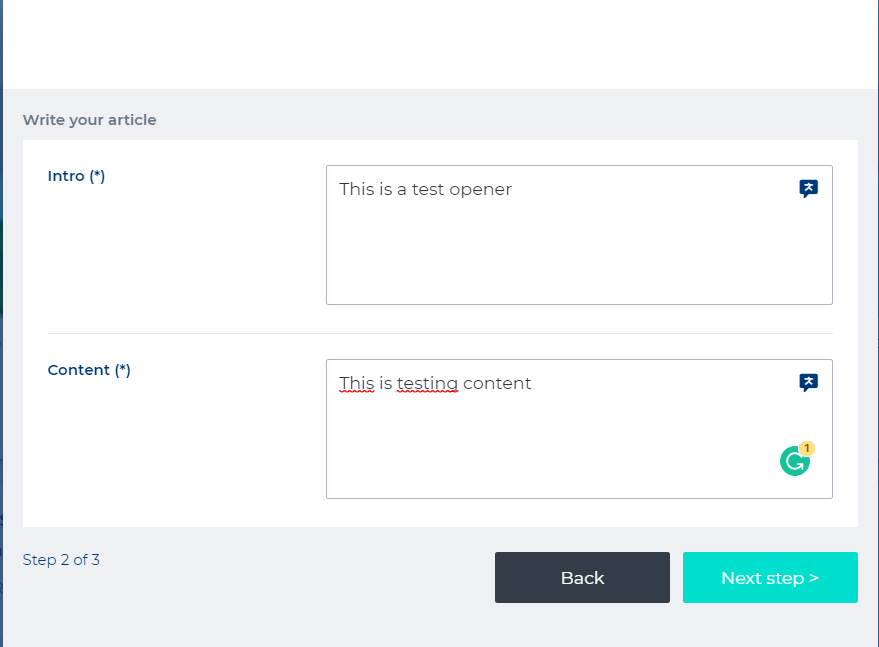Click the word "test" in Intro text
Viewport: 879px width, 647px height.
(427, 189)
